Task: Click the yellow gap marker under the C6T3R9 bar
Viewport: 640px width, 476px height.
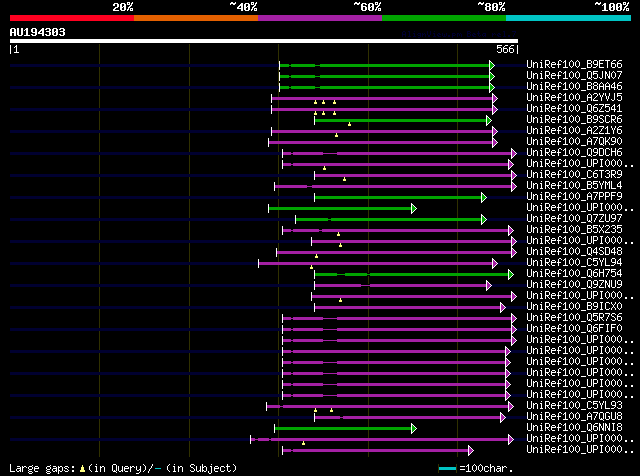Action: [x=344, y=179]
